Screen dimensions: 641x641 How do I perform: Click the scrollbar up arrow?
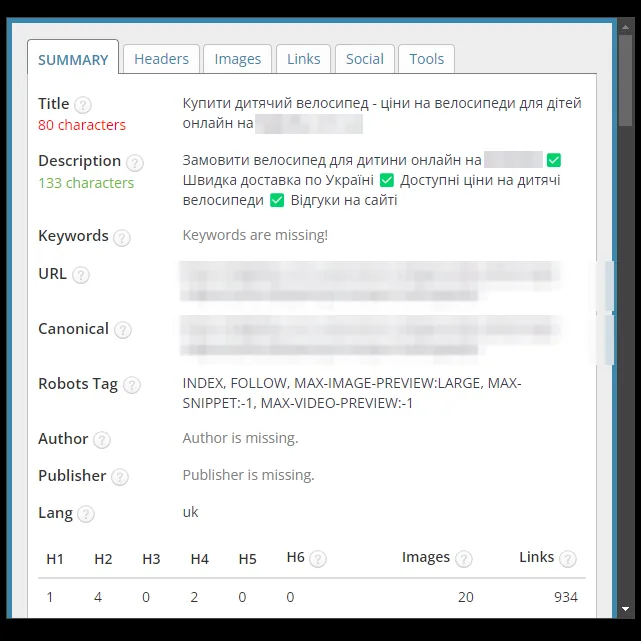tap(625, 27)
